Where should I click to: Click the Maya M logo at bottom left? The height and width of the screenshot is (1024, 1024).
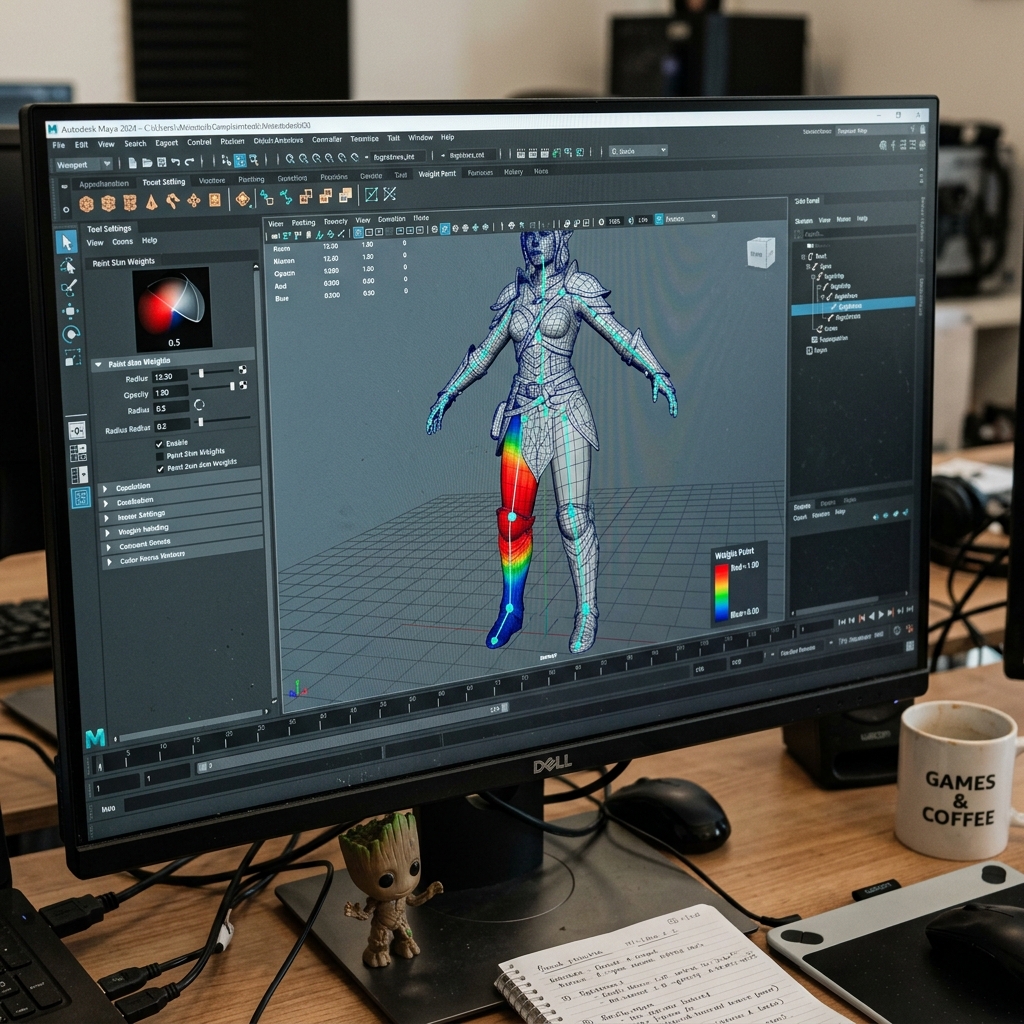(95, 739)
